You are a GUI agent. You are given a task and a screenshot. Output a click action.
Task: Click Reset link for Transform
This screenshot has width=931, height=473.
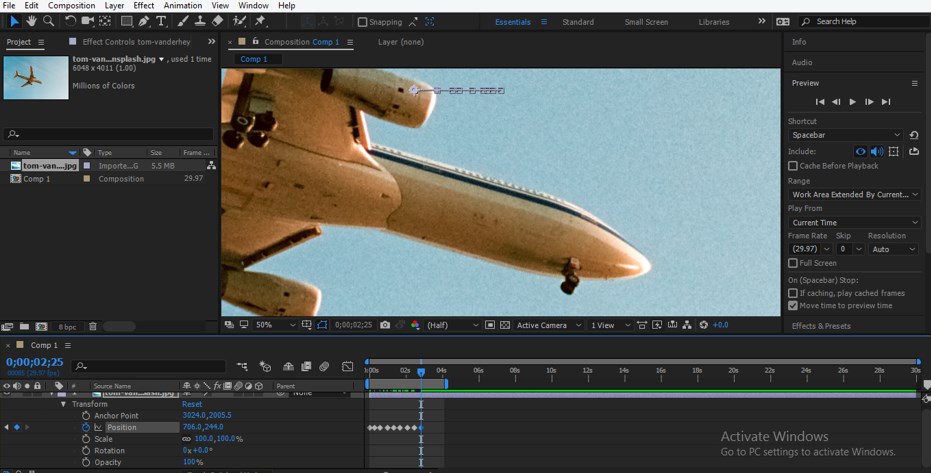192,404
